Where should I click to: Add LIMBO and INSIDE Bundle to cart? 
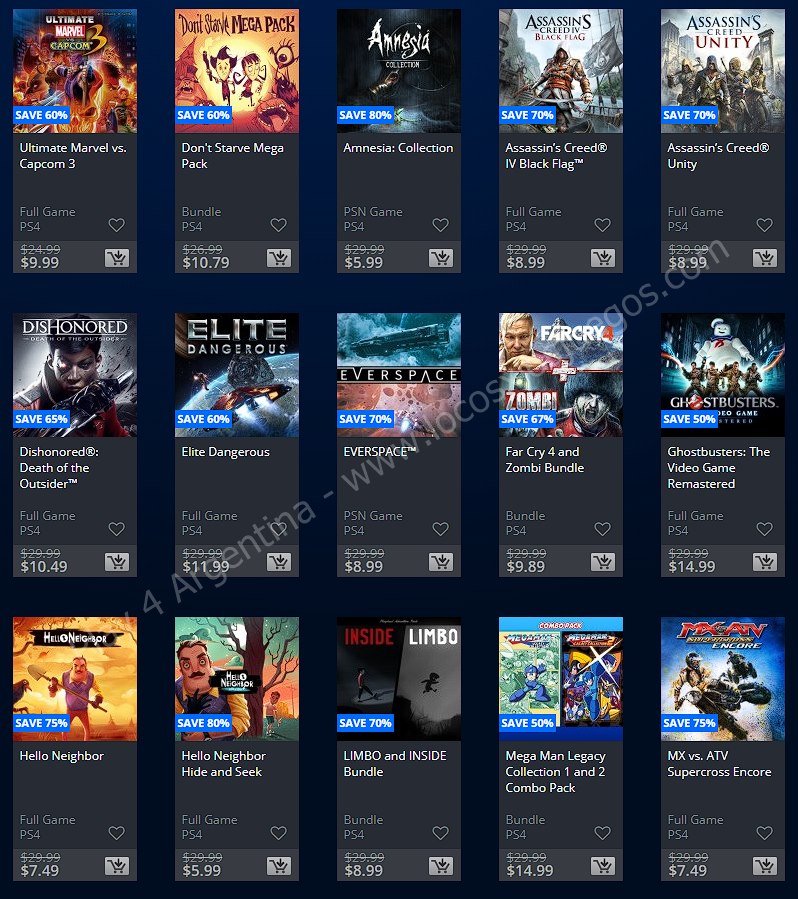pyautogui.click(x=441, y=866)
